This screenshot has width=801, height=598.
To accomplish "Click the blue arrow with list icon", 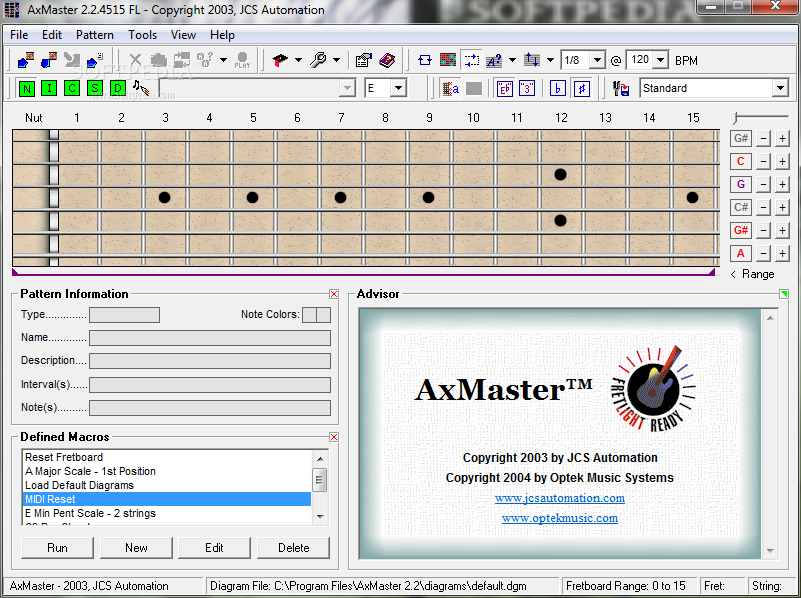I will point(95,60).
